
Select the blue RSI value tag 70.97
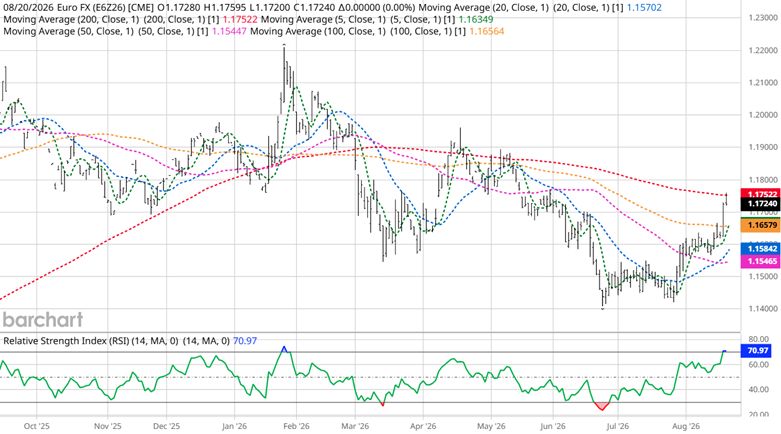pyautogui.click(x=756, y=351)
